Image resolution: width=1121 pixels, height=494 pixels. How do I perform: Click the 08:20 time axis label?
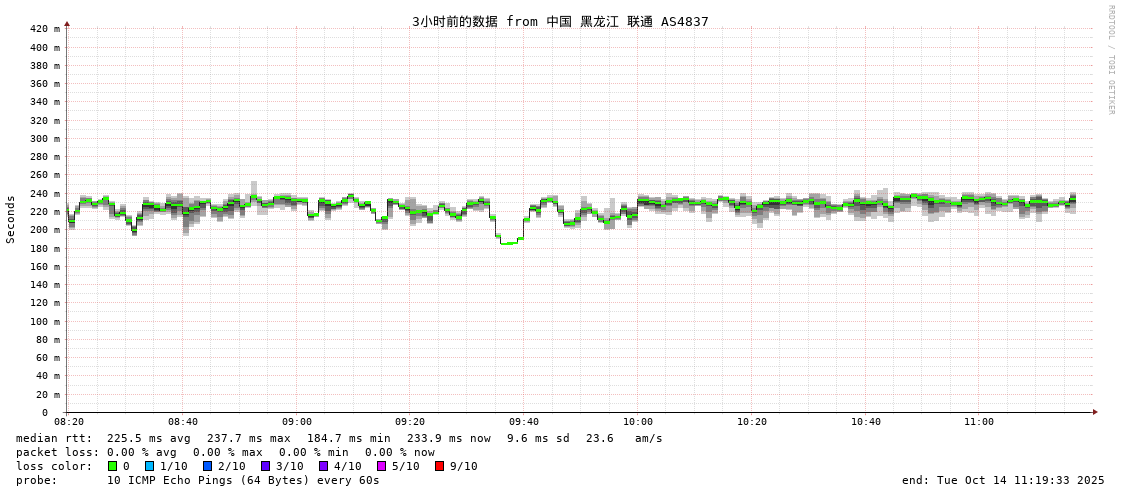pyautogui.click(x=69, y=422)
